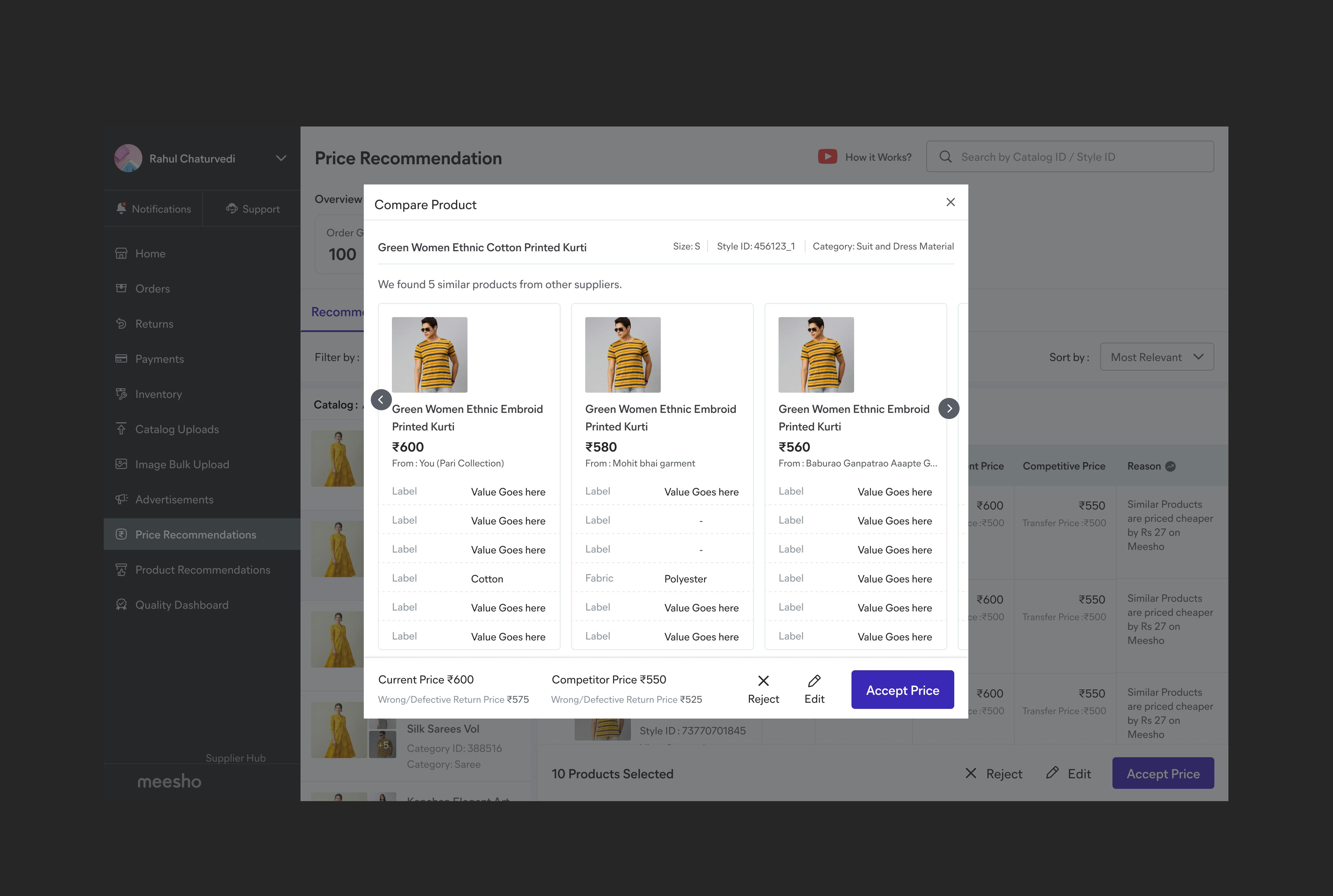Open the Most Relevant sort dropdown

[x=1157, y=357]
